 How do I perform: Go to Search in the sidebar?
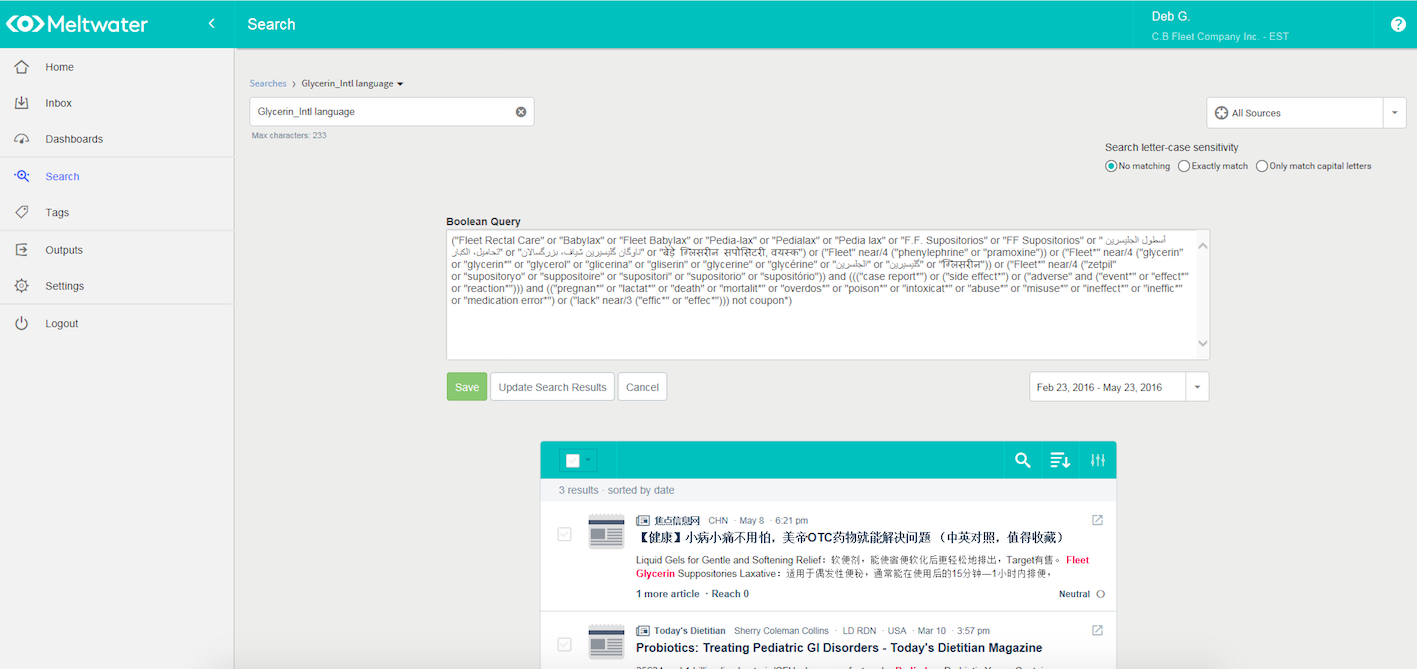pos(62,176)
